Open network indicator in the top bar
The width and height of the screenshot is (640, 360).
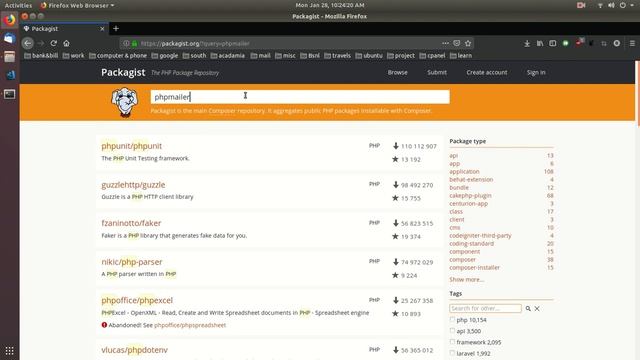point(600,5)
